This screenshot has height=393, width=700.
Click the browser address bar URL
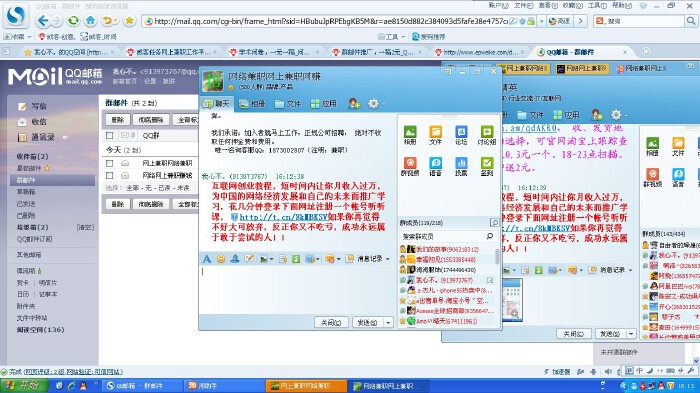(330, 21)
